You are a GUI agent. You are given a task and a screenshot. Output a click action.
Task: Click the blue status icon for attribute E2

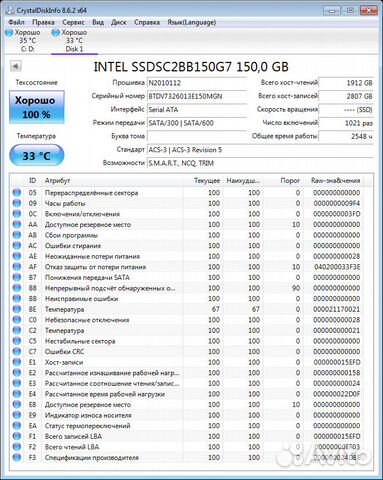tap(17, 373)
